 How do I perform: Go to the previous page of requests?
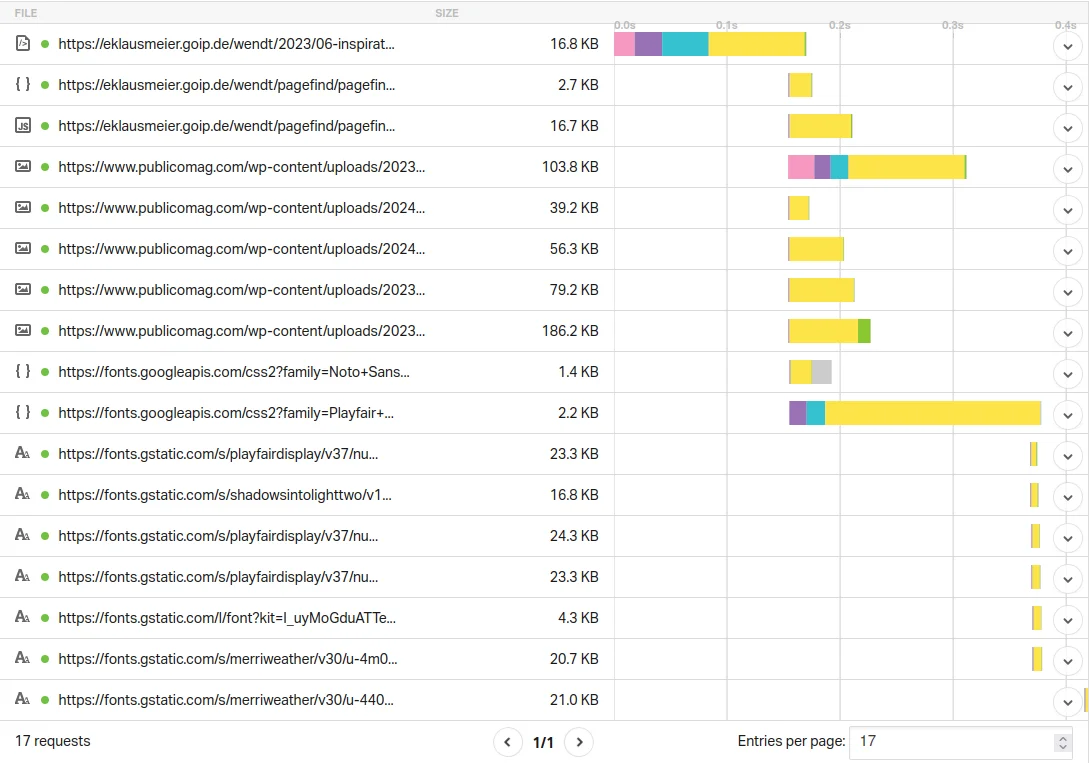507,742
